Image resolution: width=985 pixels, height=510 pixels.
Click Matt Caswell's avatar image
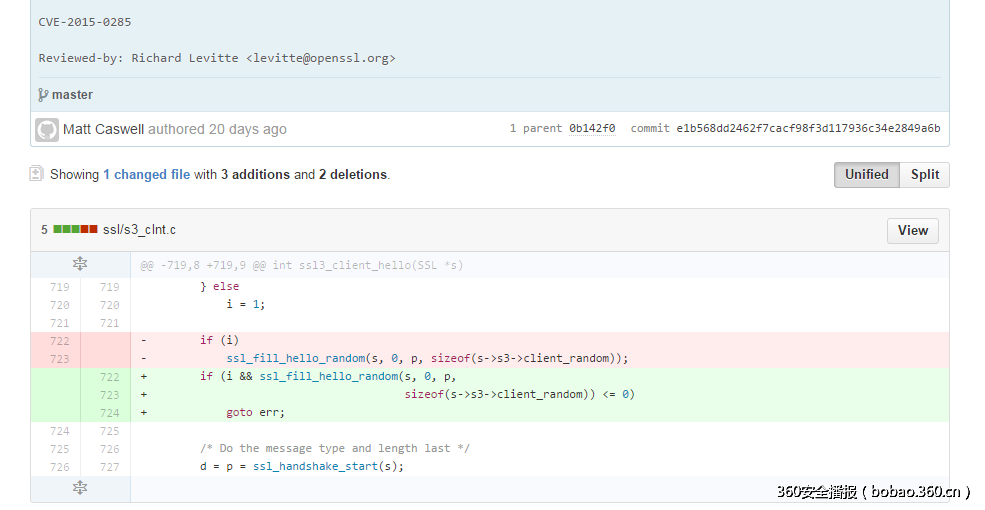click(47, 129)
